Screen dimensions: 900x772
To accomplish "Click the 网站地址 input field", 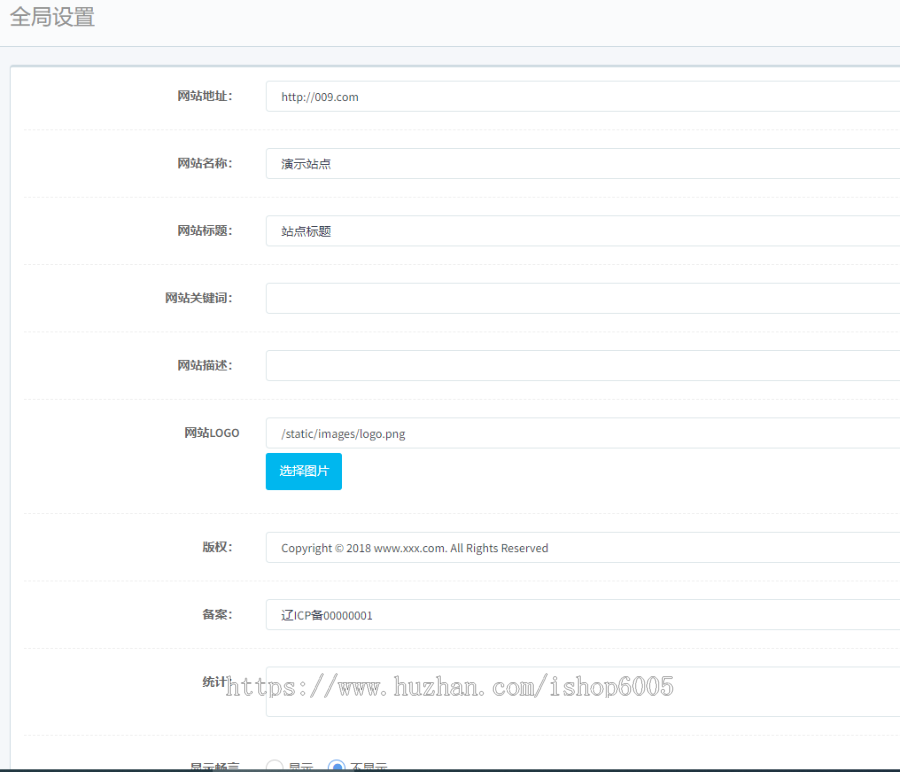I will [x=583, y=96].
